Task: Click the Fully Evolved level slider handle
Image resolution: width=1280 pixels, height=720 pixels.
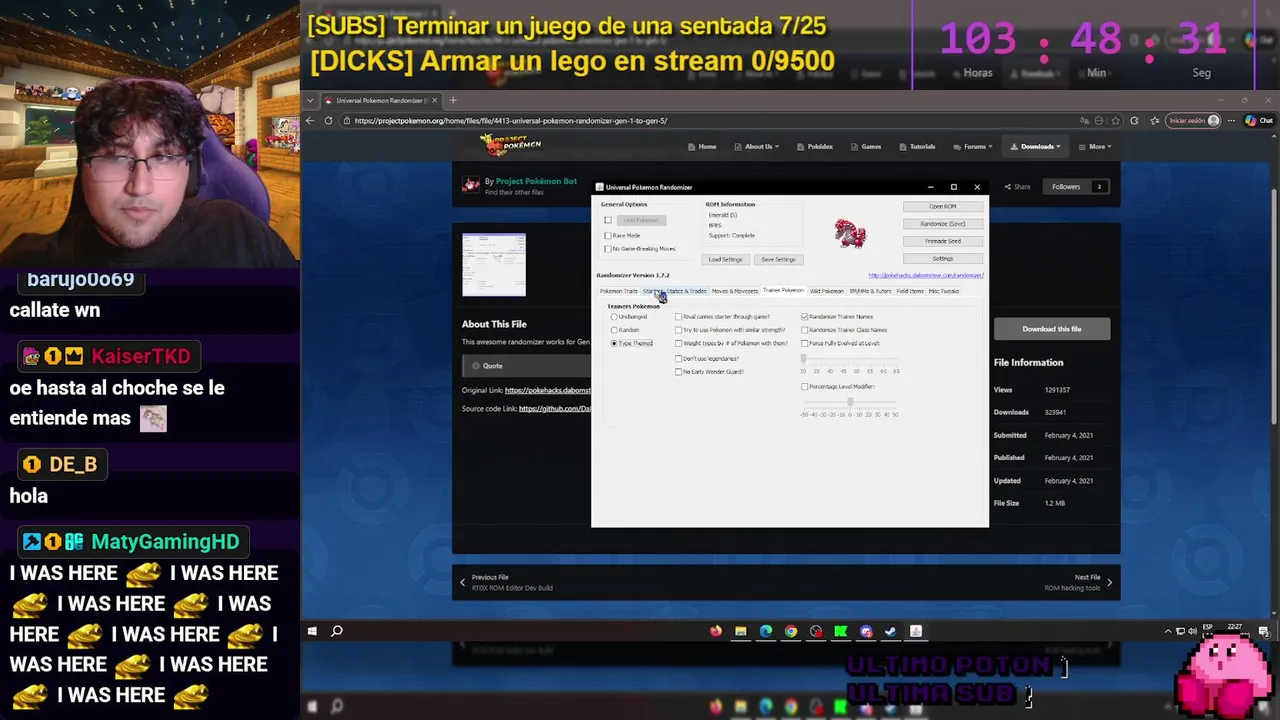Action: point(803,359)
